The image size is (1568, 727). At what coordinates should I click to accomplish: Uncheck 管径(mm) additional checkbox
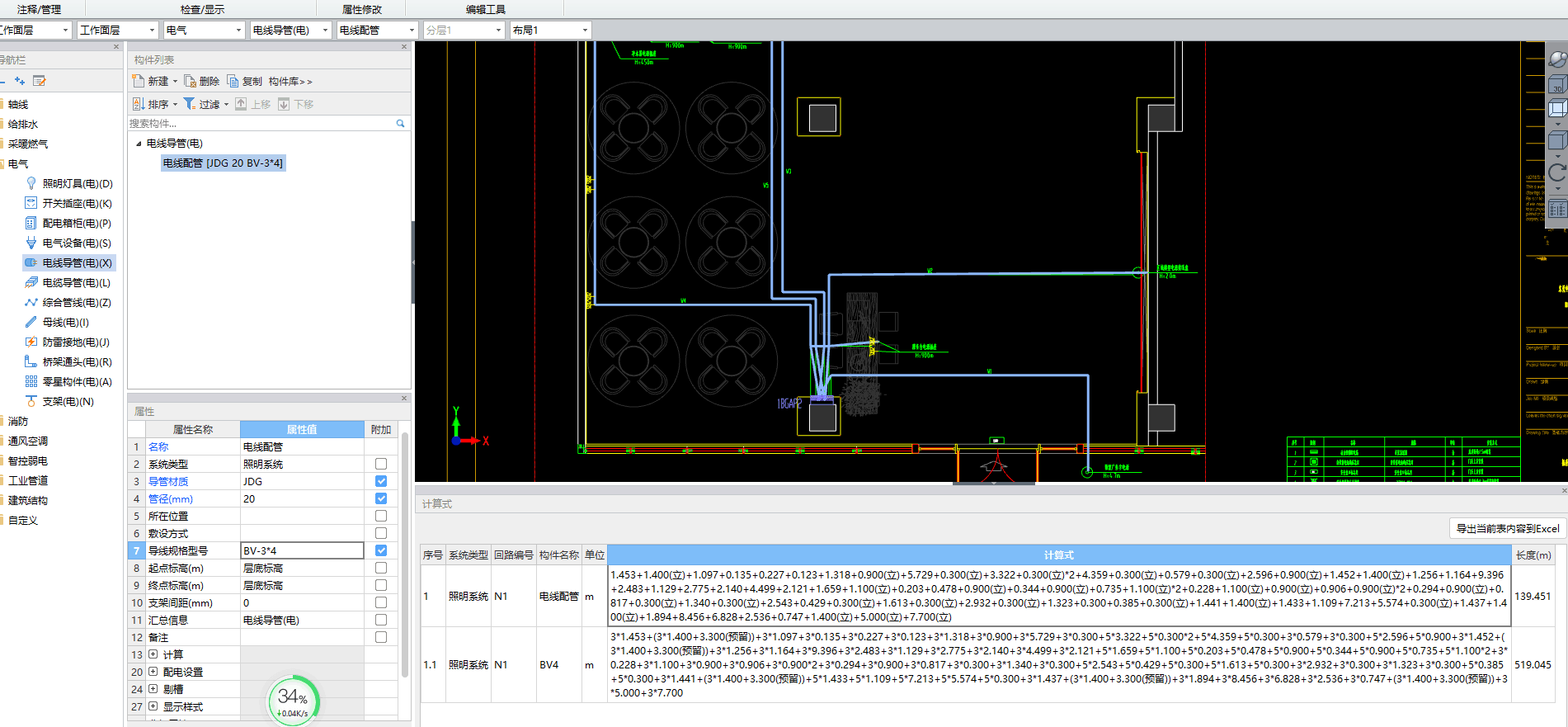381,498
